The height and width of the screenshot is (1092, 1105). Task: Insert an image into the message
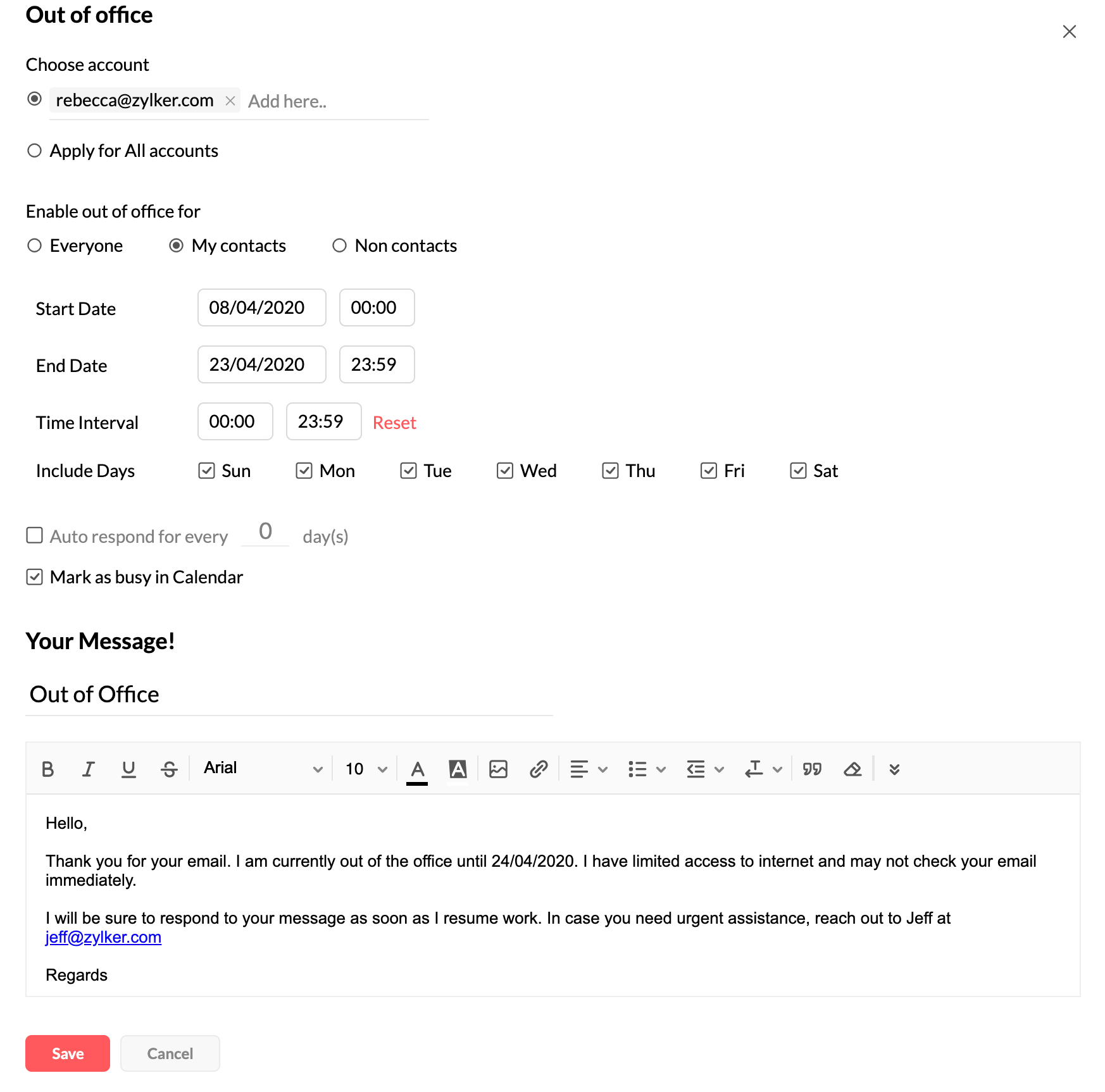498,769
